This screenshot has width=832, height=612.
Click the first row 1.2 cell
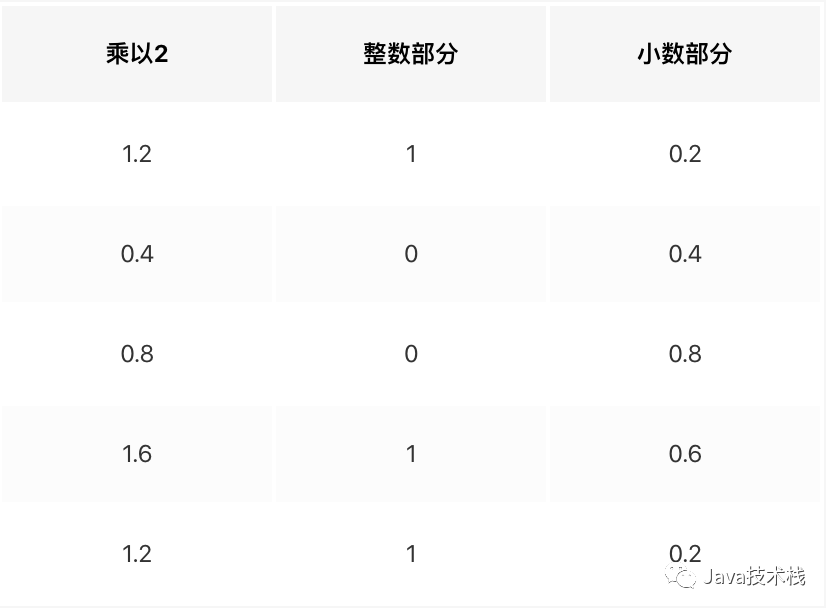click(137, 154)
